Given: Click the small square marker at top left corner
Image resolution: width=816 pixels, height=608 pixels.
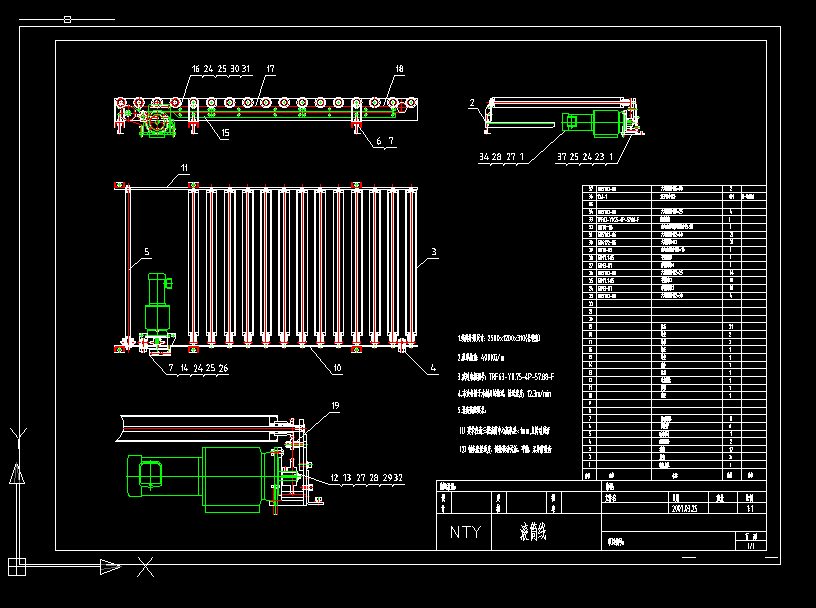Looking at the screenshot, I should [68, 18].
